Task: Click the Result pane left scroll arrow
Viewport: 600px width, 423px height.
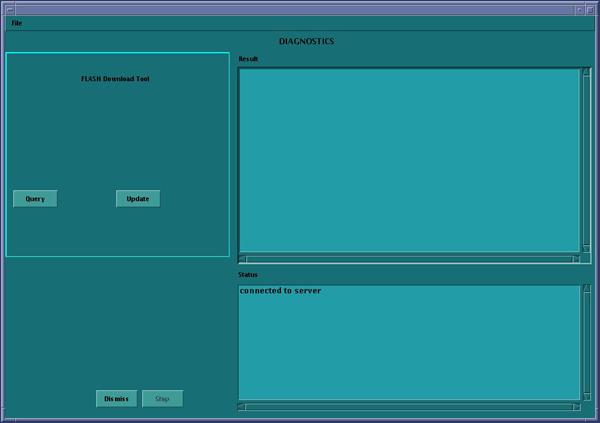Action: (x=243, y=260)
